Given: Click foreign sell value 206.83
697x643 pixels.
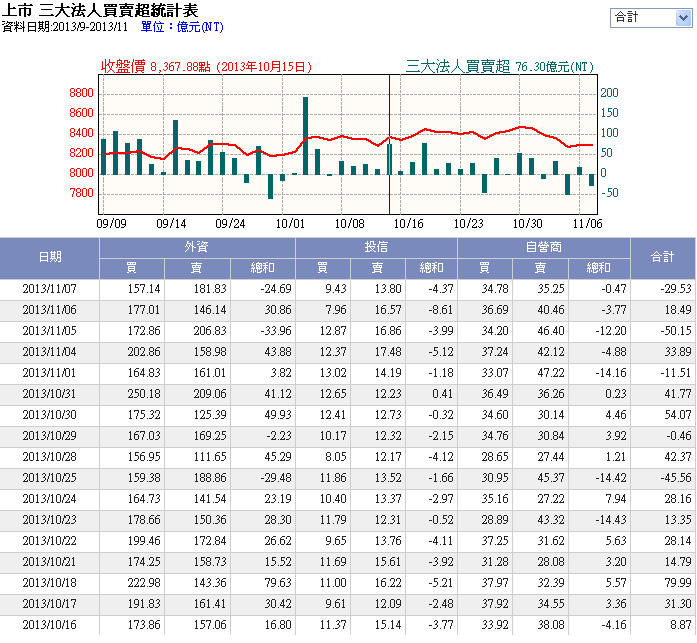Looking at the screenshot, I should (210, 331).
